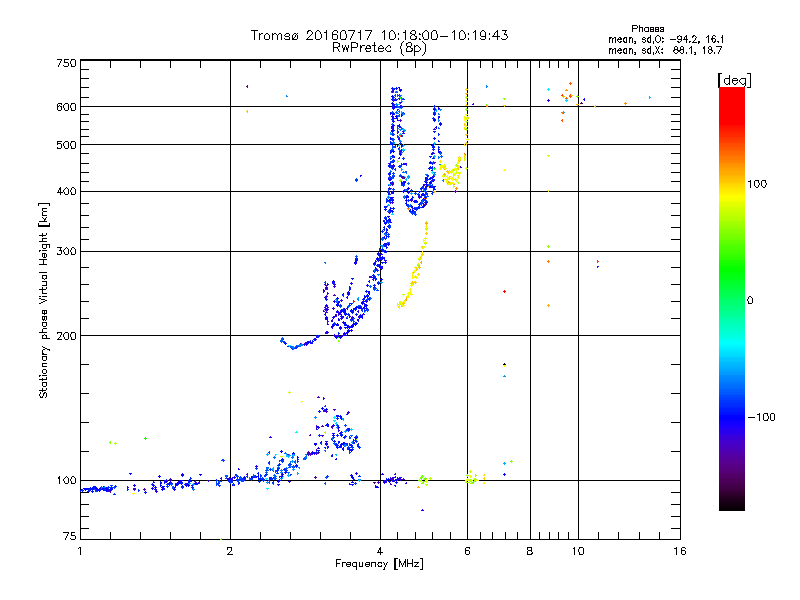Click the 'Stationary phase Virtual Height [km]' axis label
The image size is (800, 600).
pyautogui.click(x=44, y=300)
